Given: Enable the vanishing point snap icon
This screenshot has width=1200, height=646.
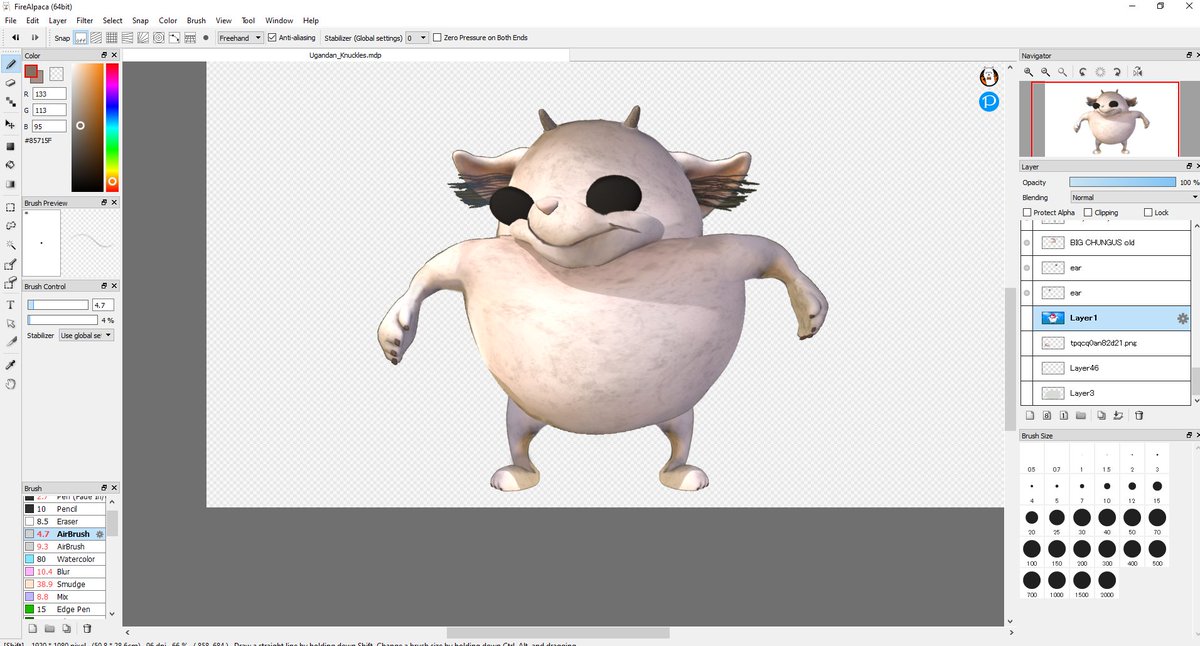Looking at the screenshot, I should pos(127,38).
